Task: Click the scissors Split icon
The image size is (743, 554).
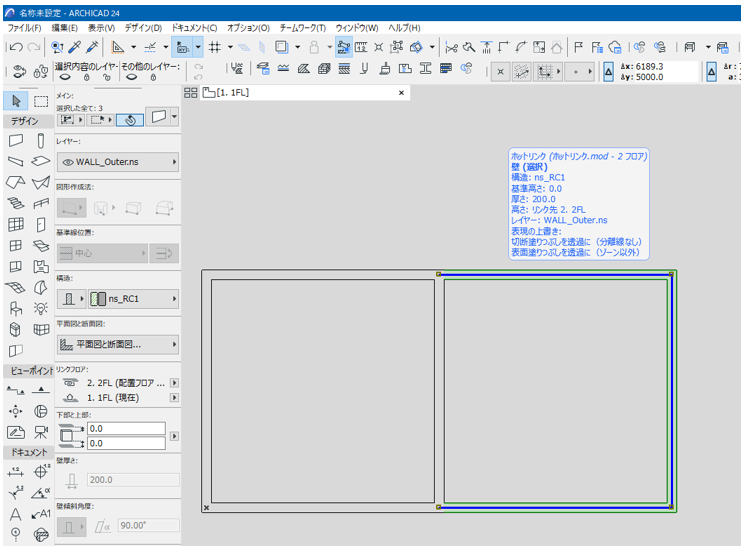Action: [451, 47]
